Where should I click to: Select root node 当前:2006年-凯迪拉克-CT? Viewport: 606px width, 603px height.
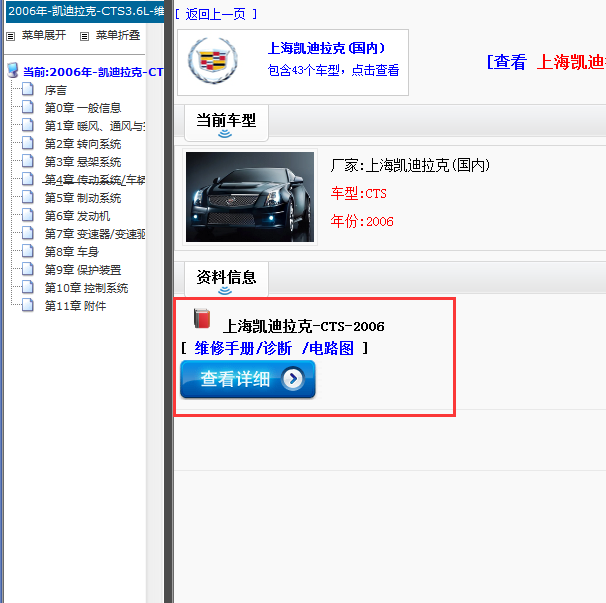tap(93, 72)
